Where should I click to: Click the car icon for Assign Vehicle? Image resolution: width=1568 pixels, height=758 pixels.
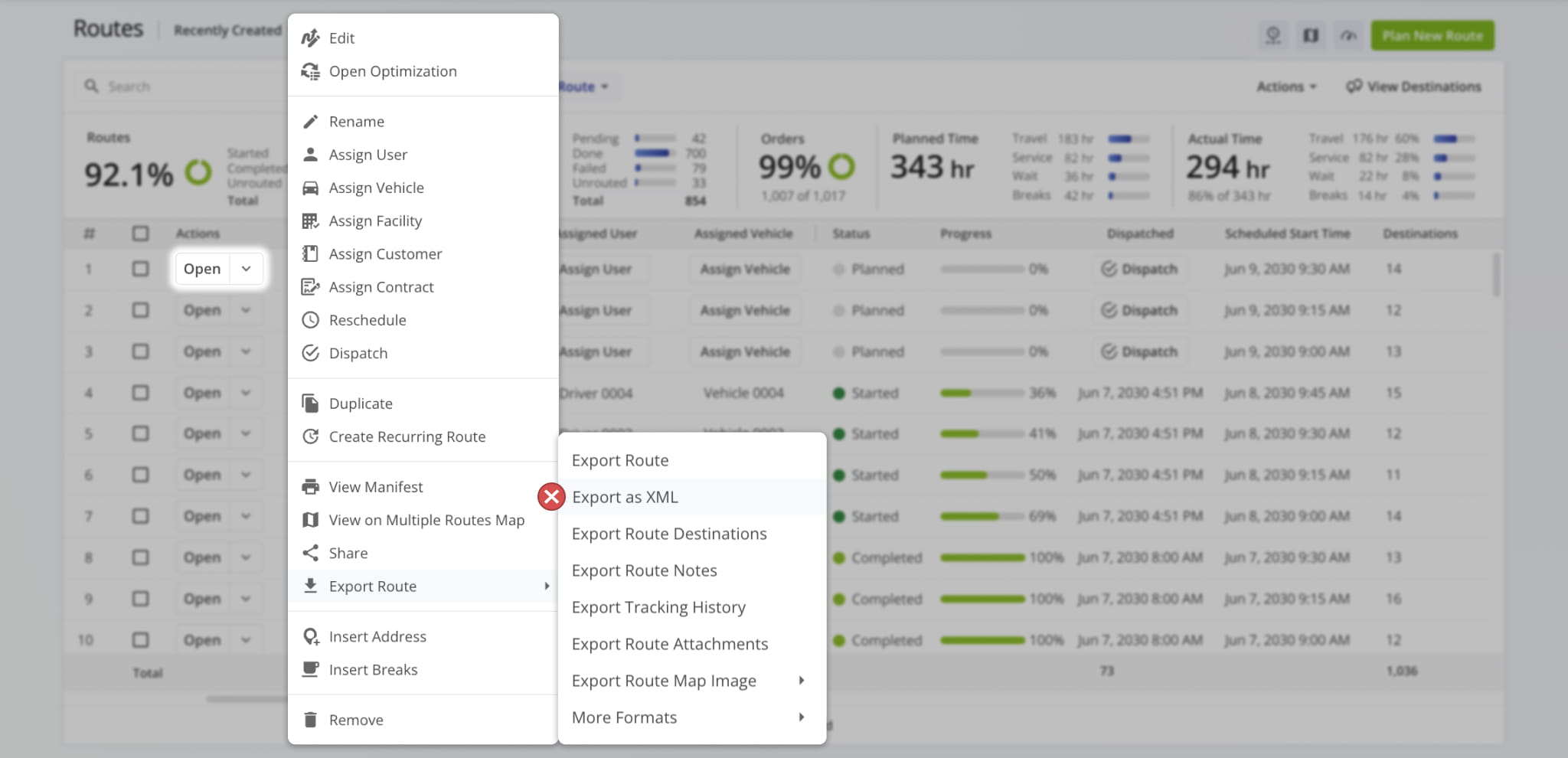310,188
